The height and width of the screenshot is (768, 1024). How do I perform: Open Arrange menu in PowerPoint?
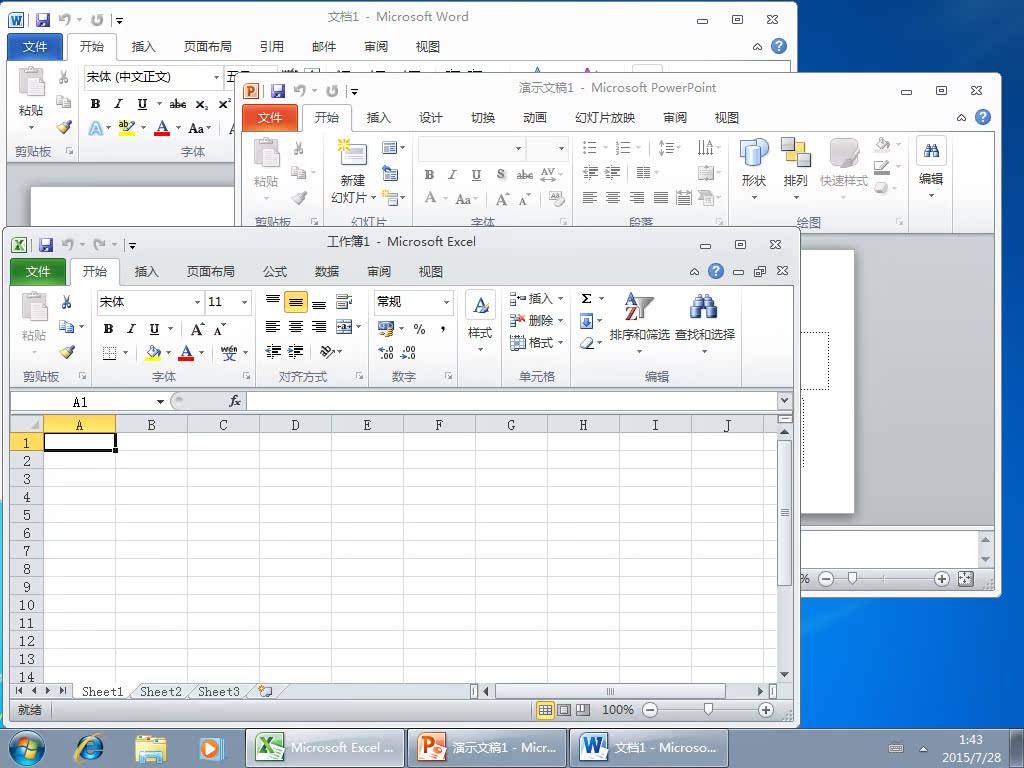(795, 169)
